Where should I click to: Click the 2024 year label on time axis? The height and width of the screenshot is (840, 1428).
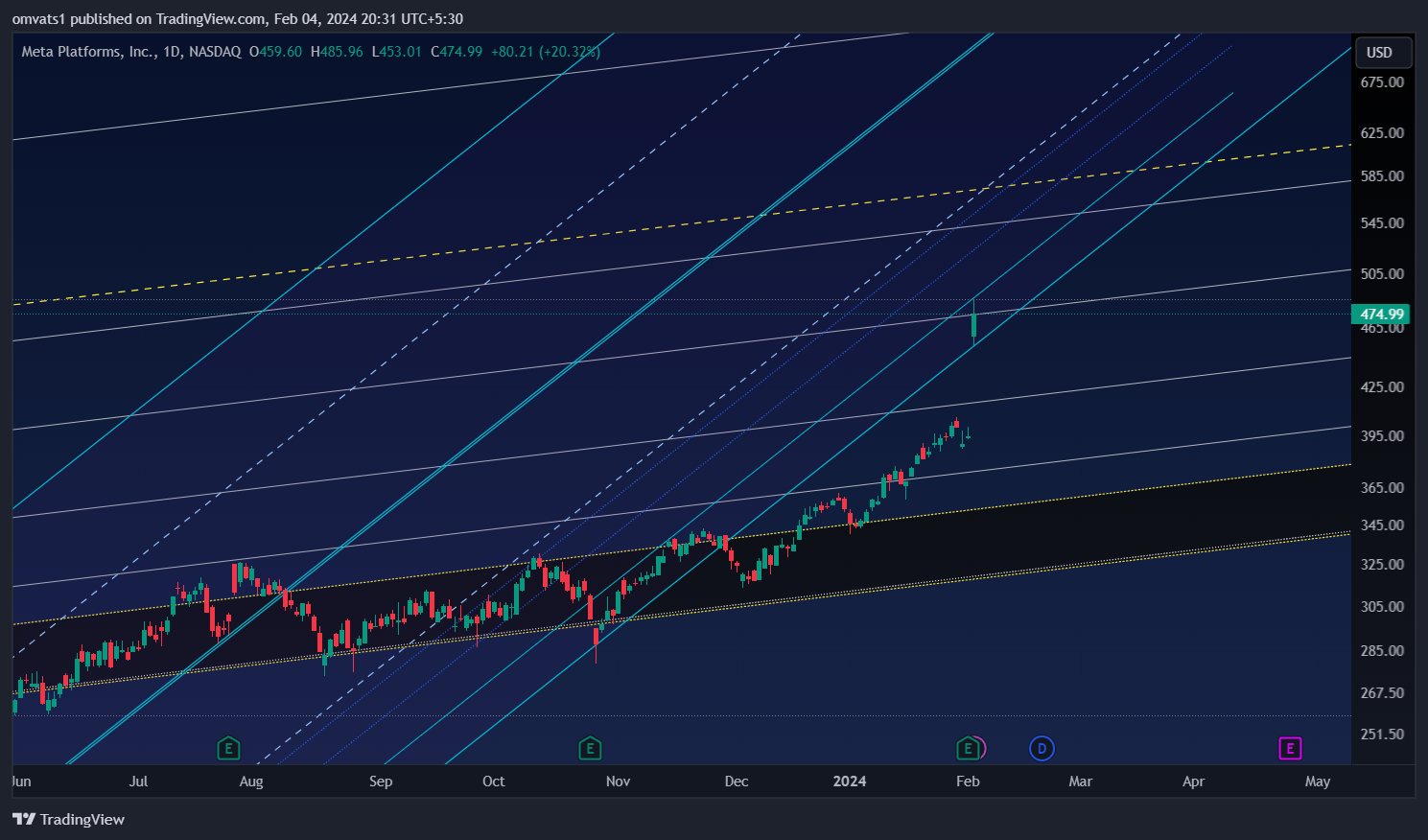[x=850, y=782]
